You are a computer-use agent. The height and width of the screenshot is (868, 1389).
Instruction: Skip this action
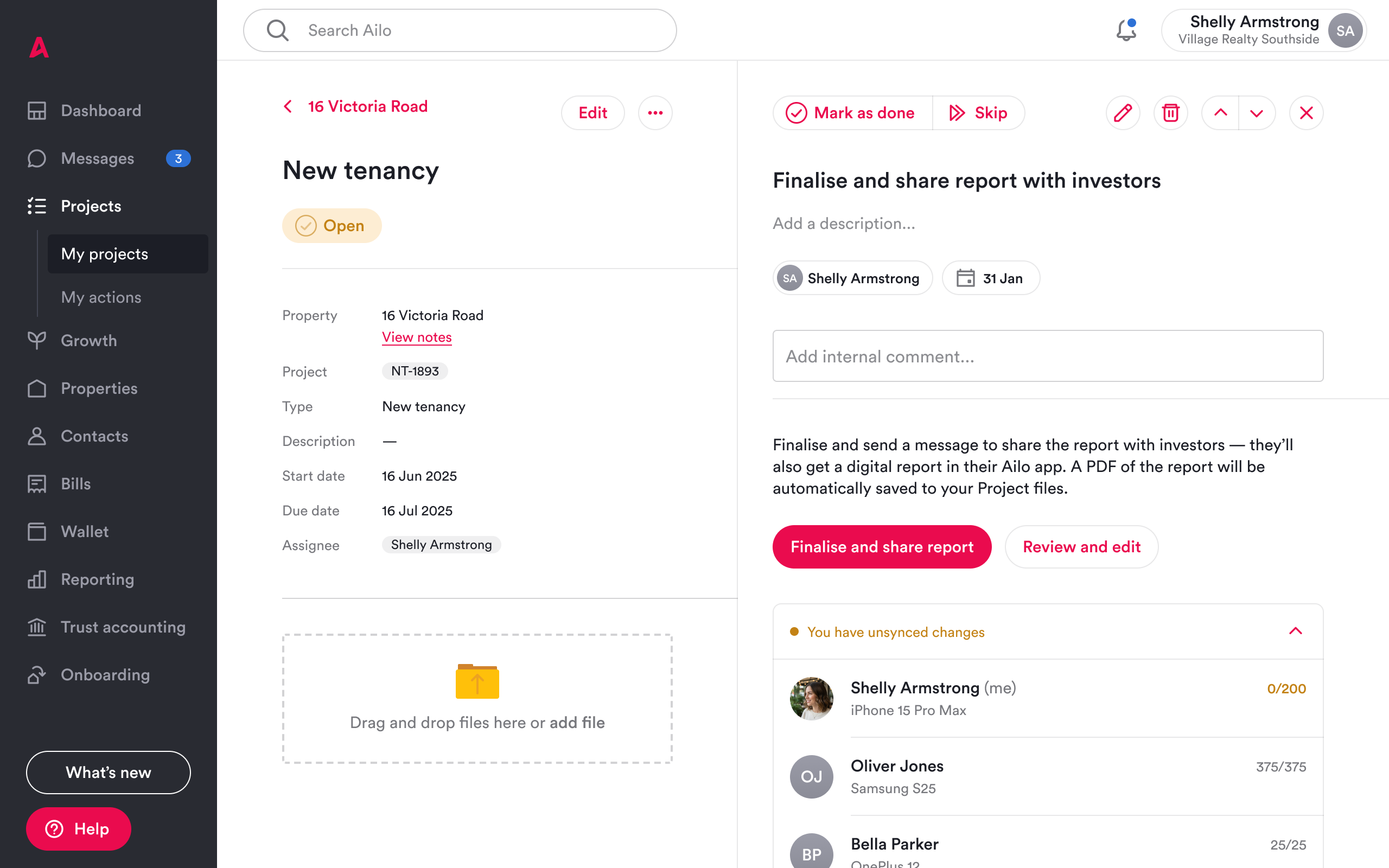point(979,113)
